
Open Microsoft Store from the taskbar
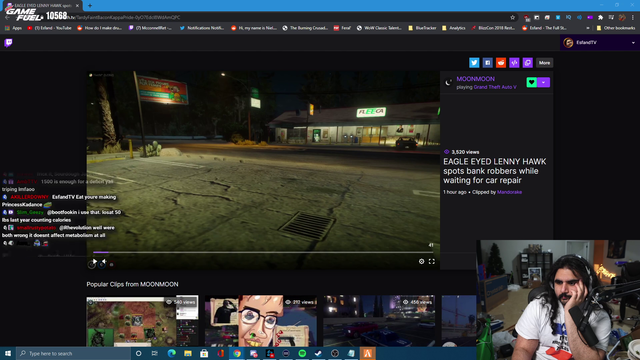pyautogui.click(x=204, y=353)
